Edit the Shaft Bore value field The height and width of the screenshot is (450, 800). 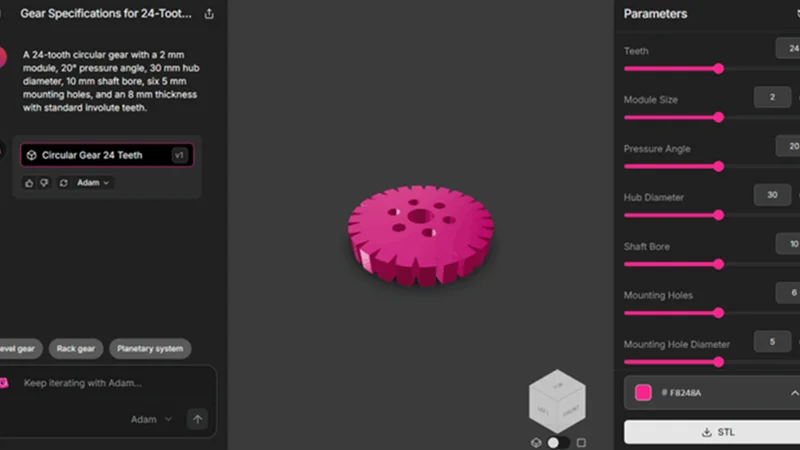788,244
